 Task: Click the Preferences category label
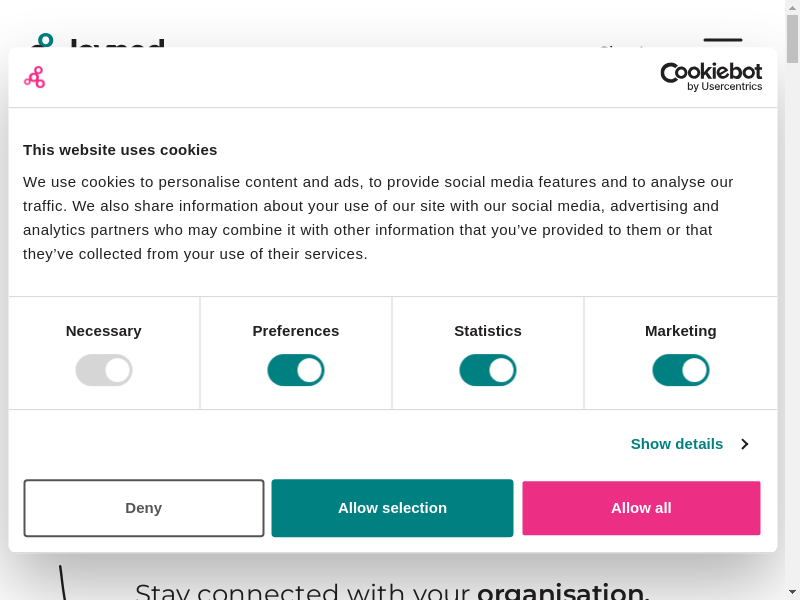tap(296, 331)
